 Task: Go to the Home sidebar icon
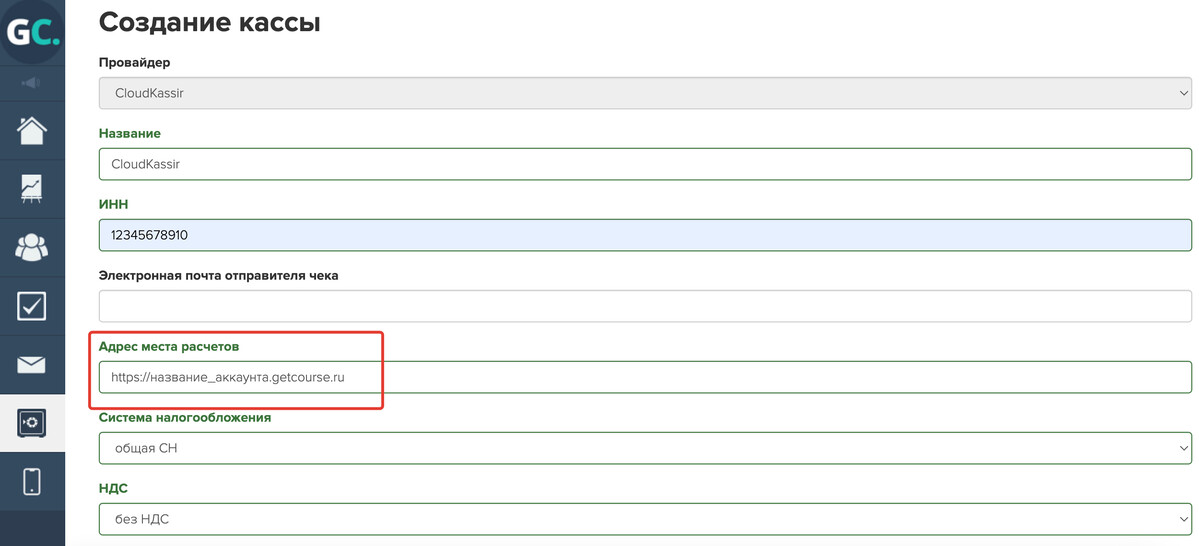[32, 130]
